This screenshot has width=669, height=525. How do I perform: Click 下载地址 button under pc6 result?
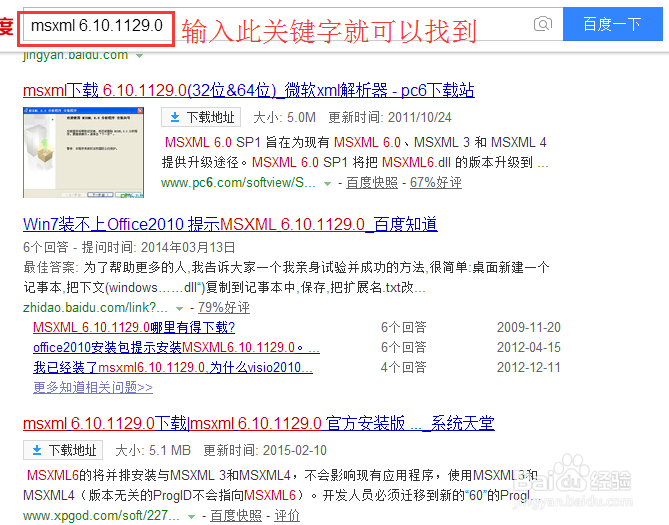click(x=201, y=117)
